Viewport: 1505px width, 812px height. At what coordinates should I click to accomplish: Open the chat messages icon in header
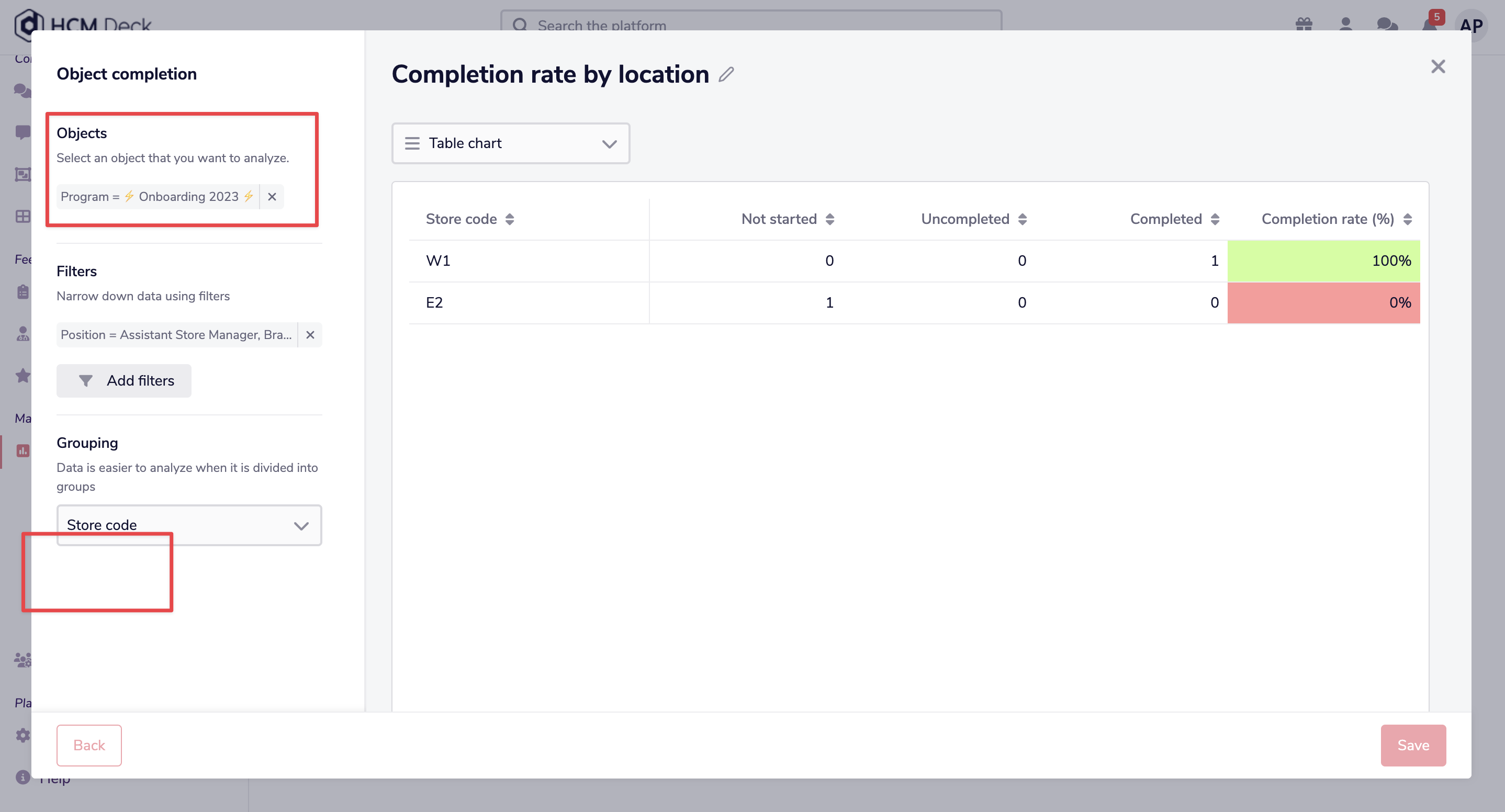click(1387, 25)
